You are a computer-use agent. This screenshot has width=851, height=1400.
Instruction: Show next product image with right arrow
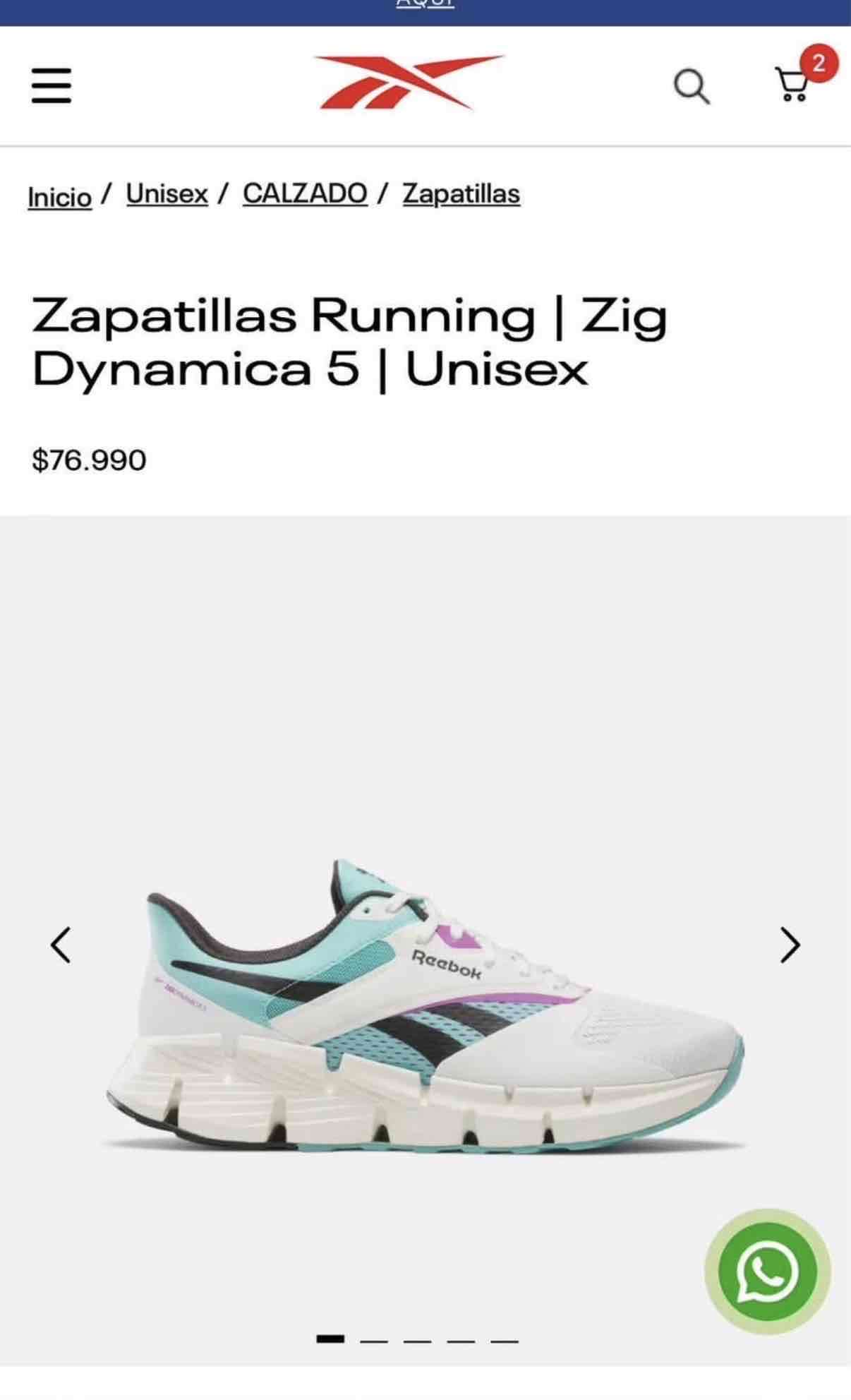click(790, 945)
